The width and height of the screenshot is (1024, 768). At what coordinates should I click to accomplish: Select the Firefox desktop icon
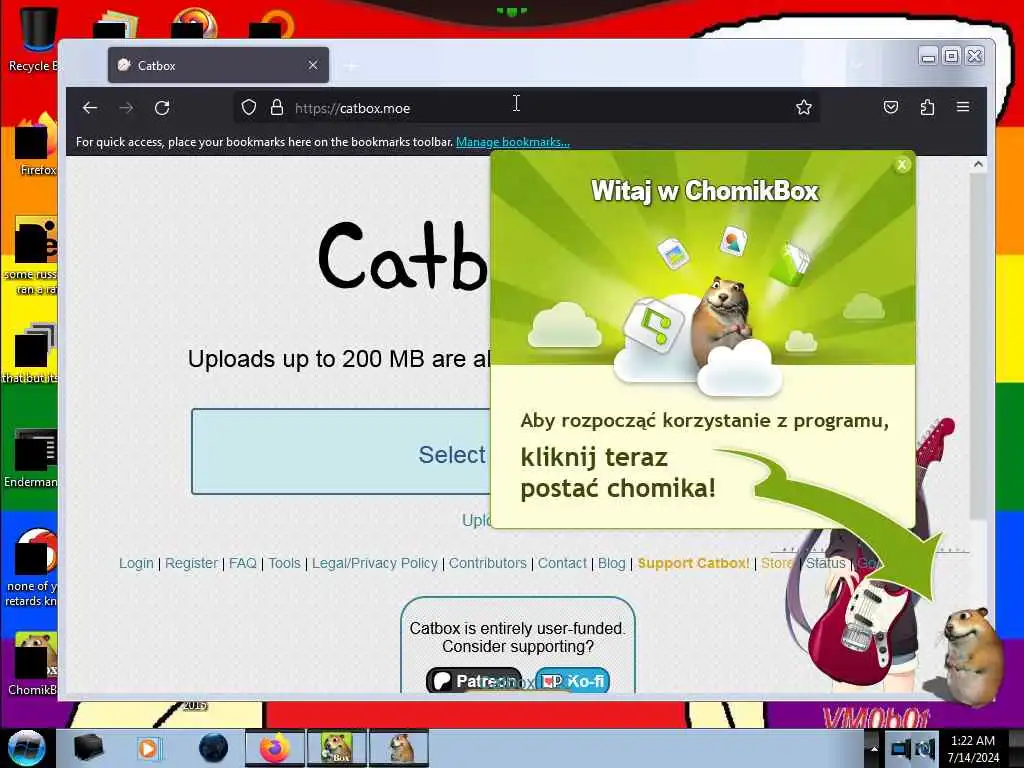[x=36, y=145]
